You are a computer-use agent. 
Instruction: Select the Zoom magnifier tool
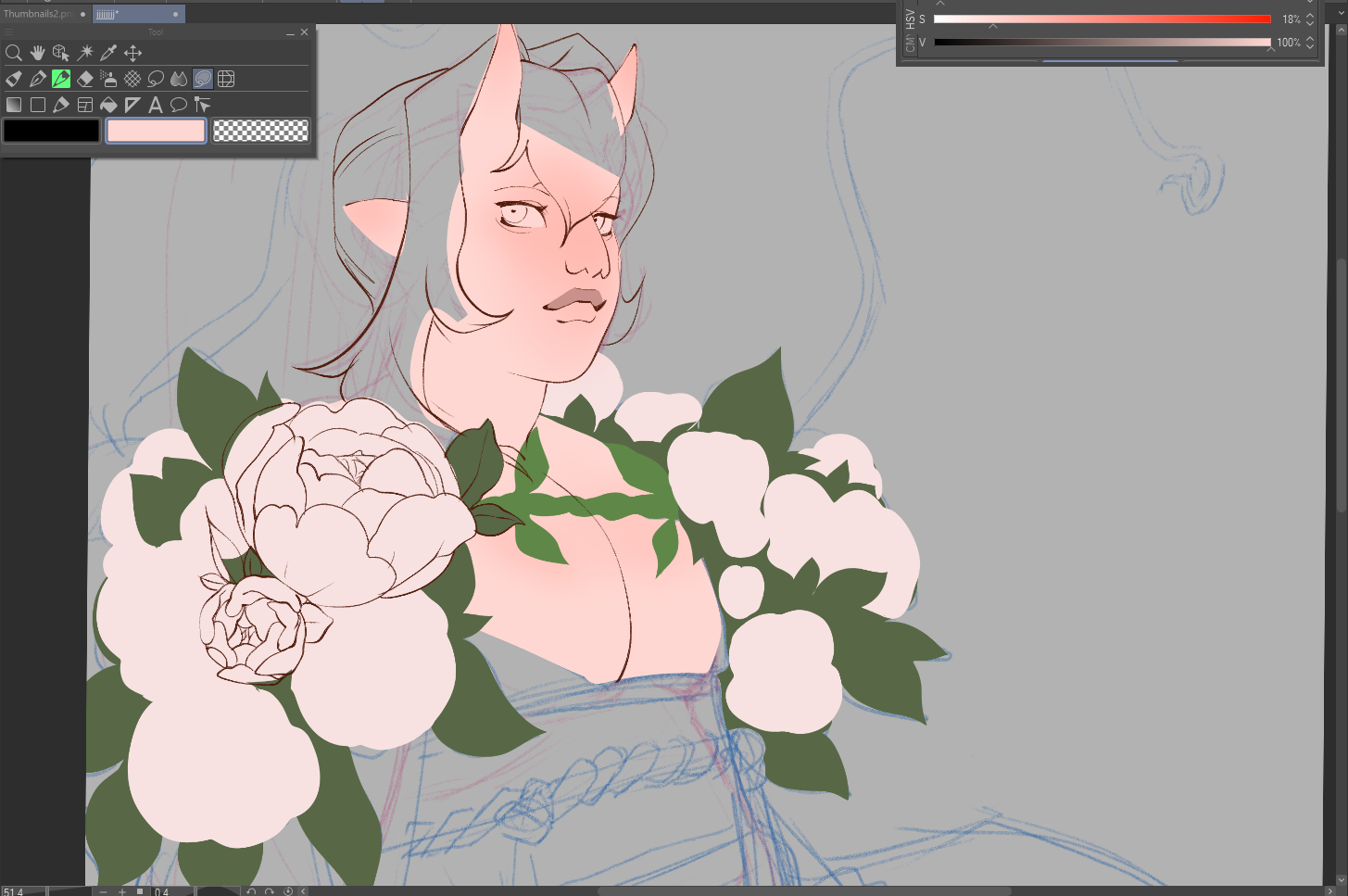coord(14,53)
